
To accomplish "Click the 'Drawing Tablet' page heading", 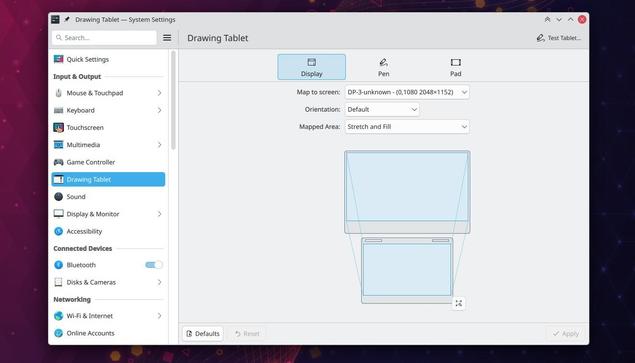I will tap(217, 38).
